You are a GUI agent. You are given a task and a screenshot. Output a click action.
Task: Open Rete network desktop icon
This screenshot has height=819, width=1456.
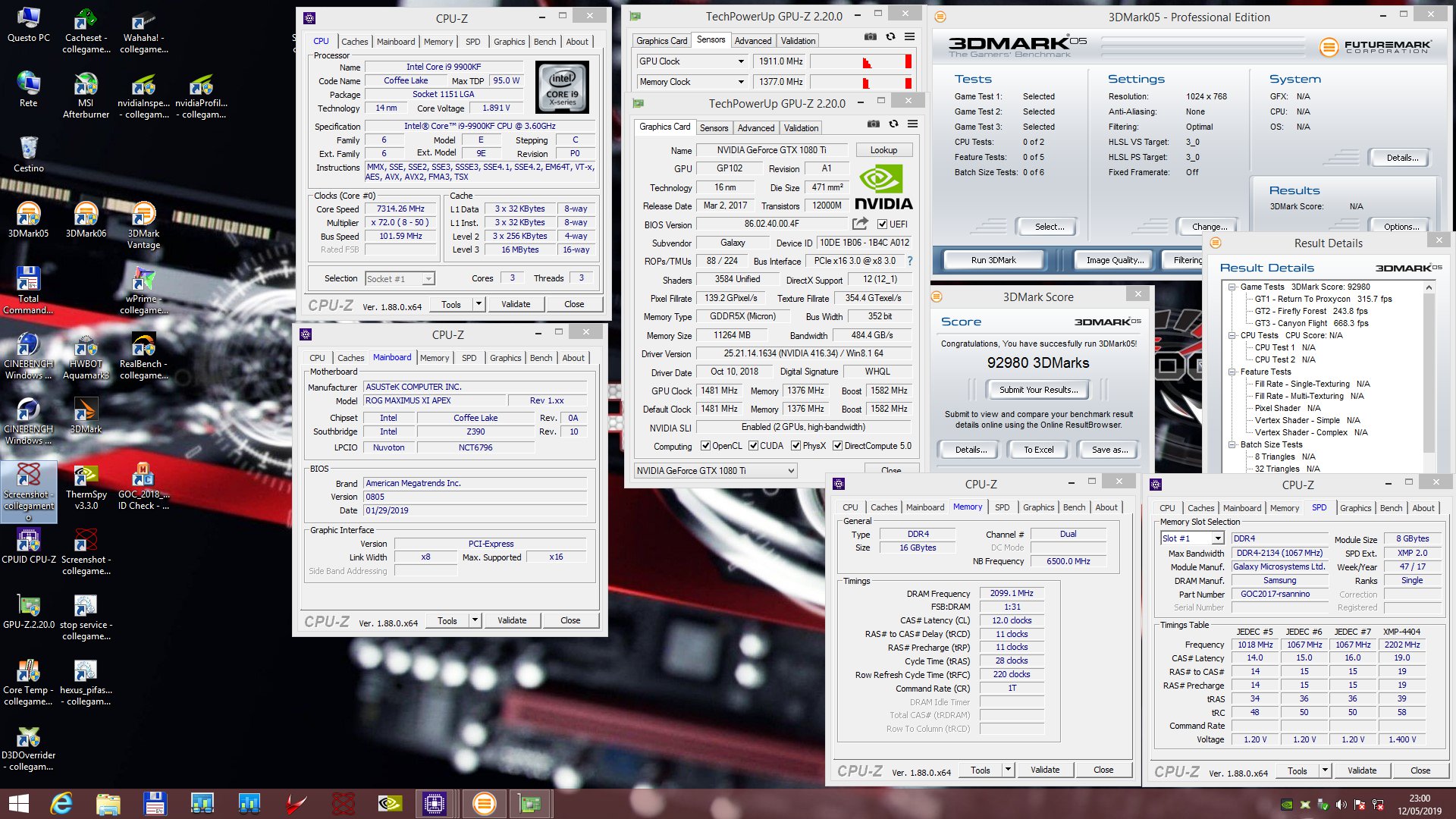click(x=28, y=89)
